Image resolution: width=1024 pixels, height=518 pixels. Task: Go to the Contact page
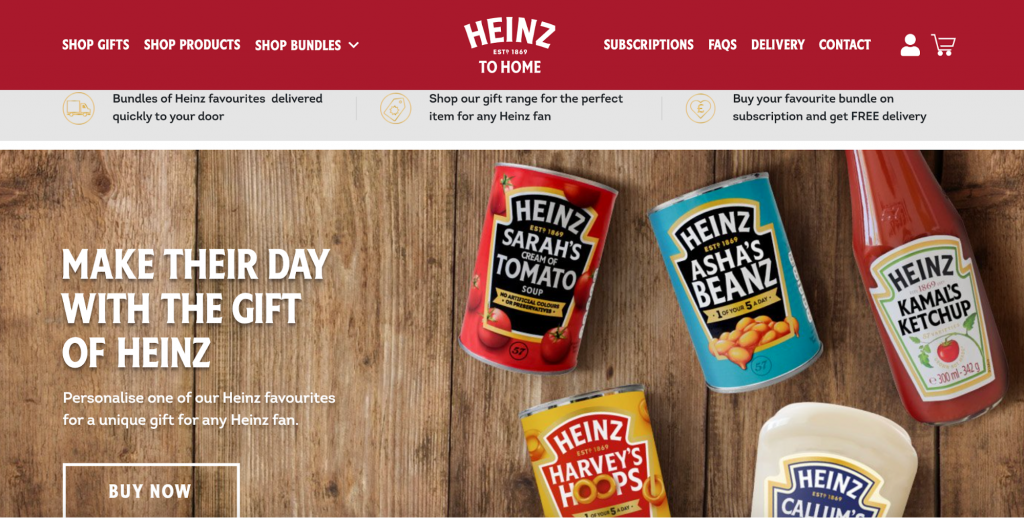pos(845,45)
